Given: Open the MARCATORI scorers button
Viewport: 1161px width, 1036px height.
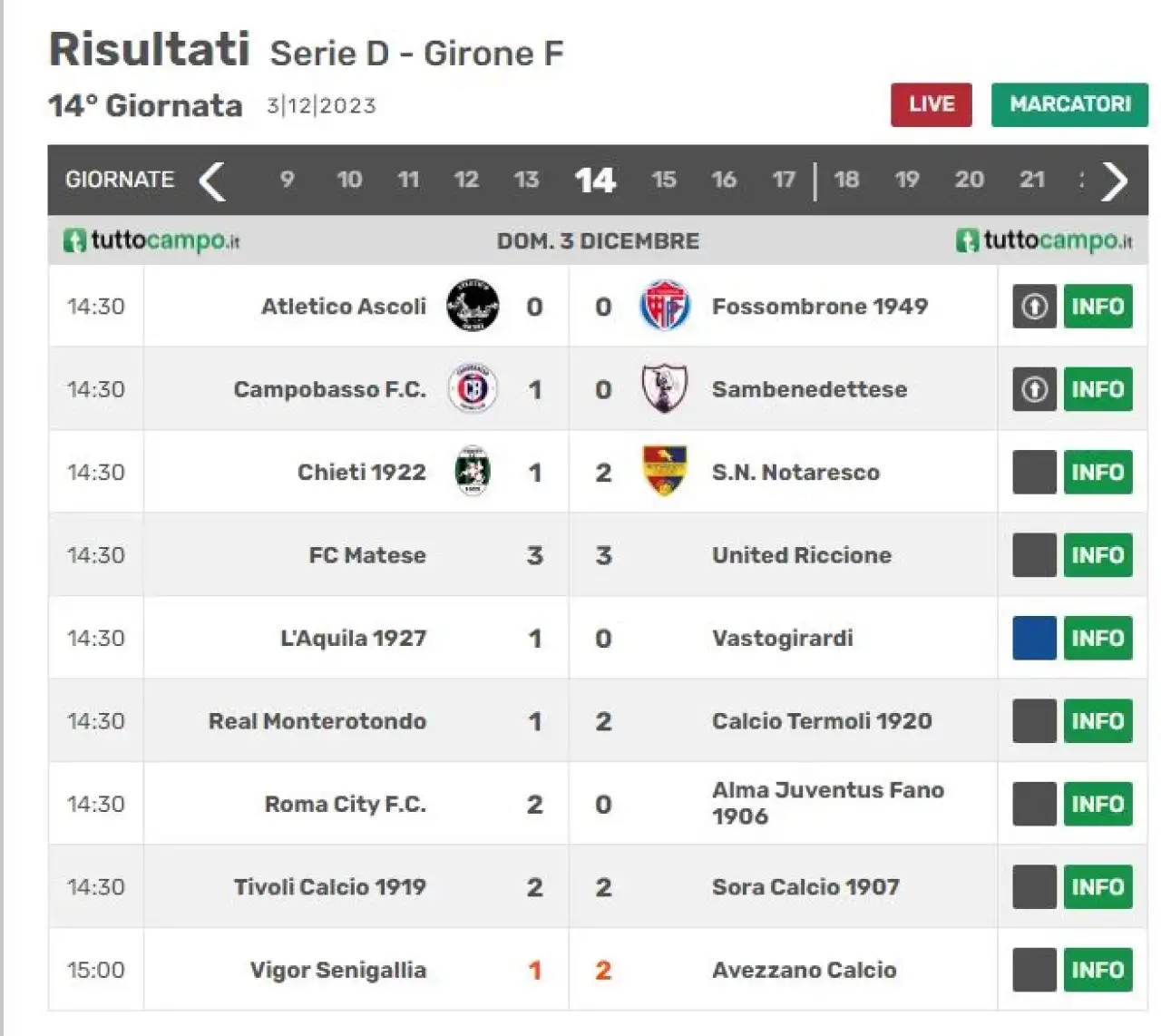Looking at the screenshot, I should [1069, 104].
